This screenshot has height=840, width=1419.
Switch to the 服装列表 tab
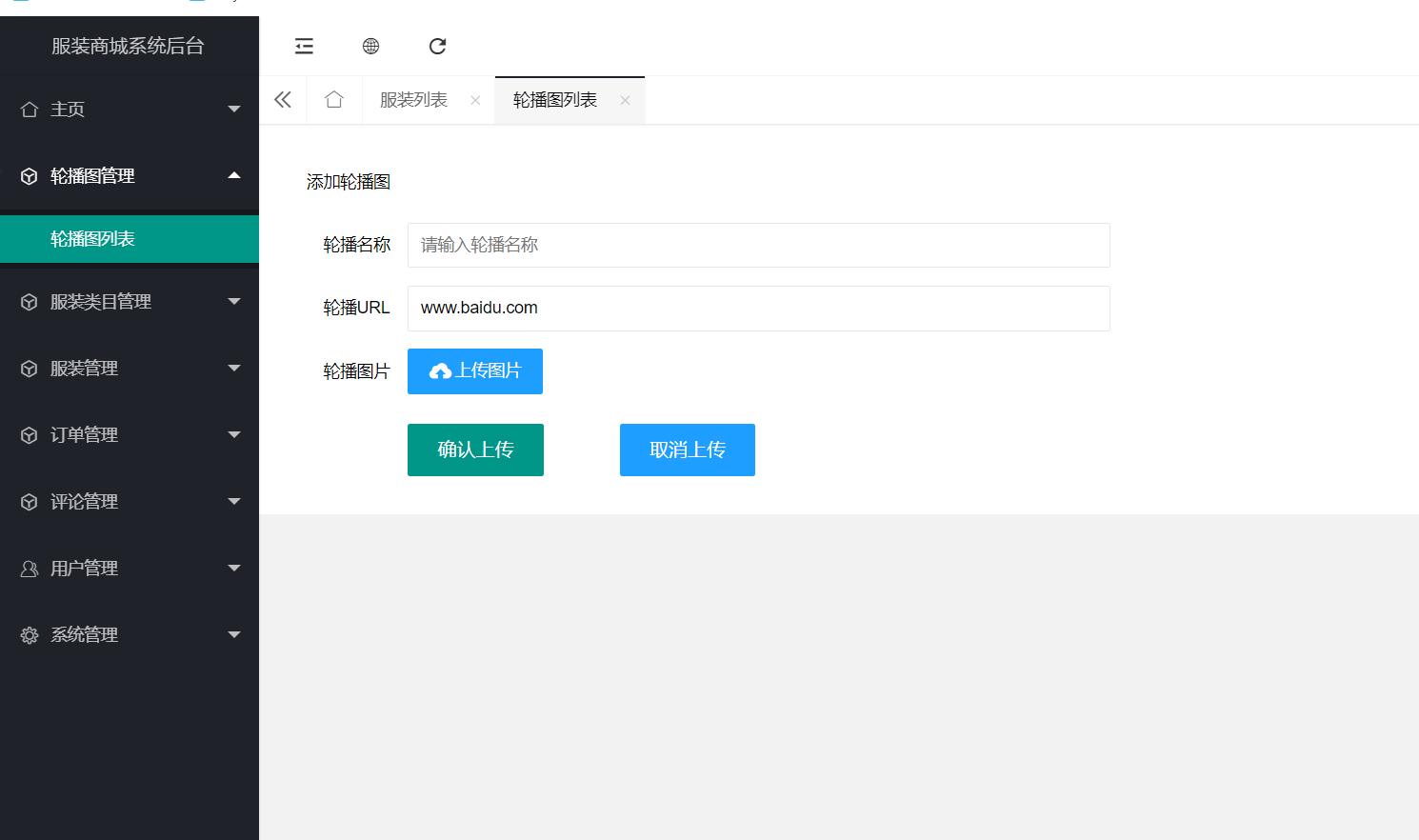[x=413, y=100]
